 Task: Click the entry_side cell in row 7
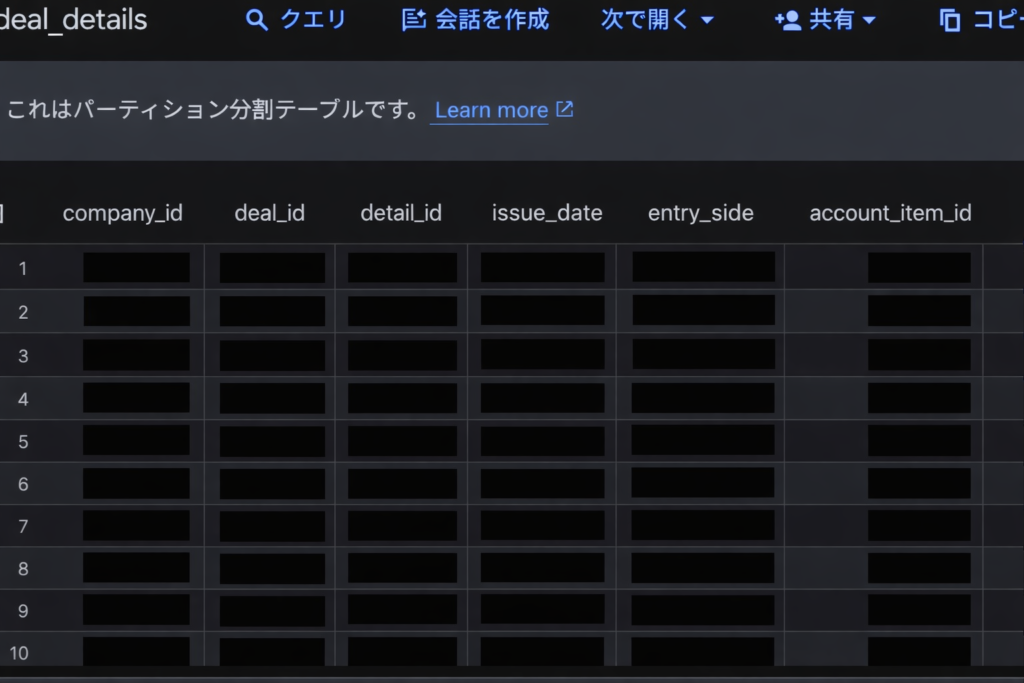[703, 525]
